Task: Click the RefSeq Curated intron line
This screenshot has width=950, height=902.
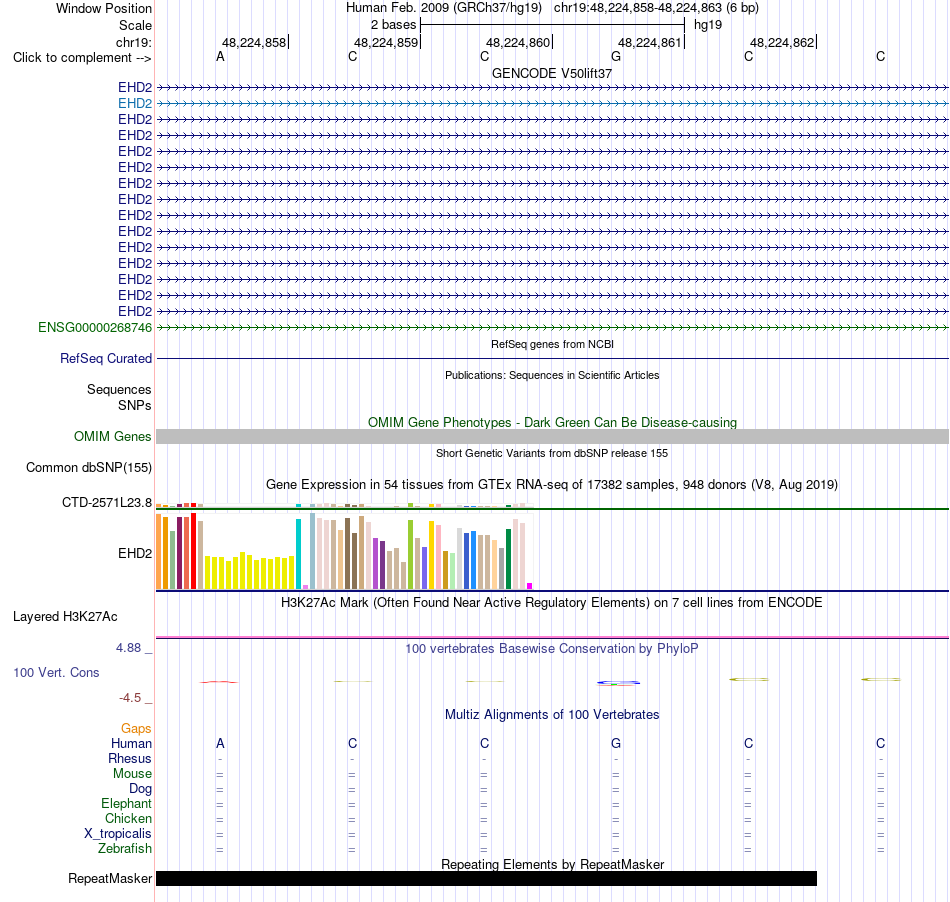Action: point(552,359)
